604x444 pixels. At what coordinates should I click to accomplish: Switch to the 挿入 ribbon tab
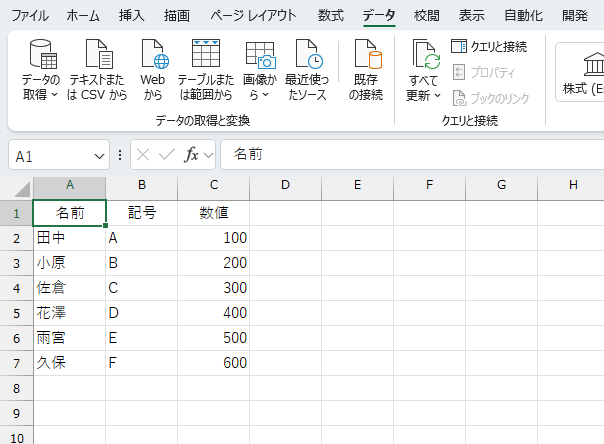click(x=131, y=15)
